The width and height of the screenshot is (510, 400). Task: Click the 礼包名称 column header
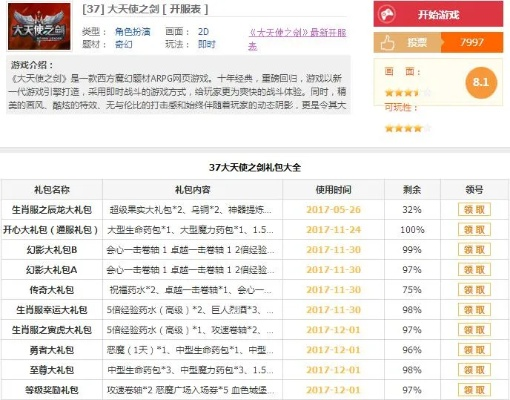point(52,190)
